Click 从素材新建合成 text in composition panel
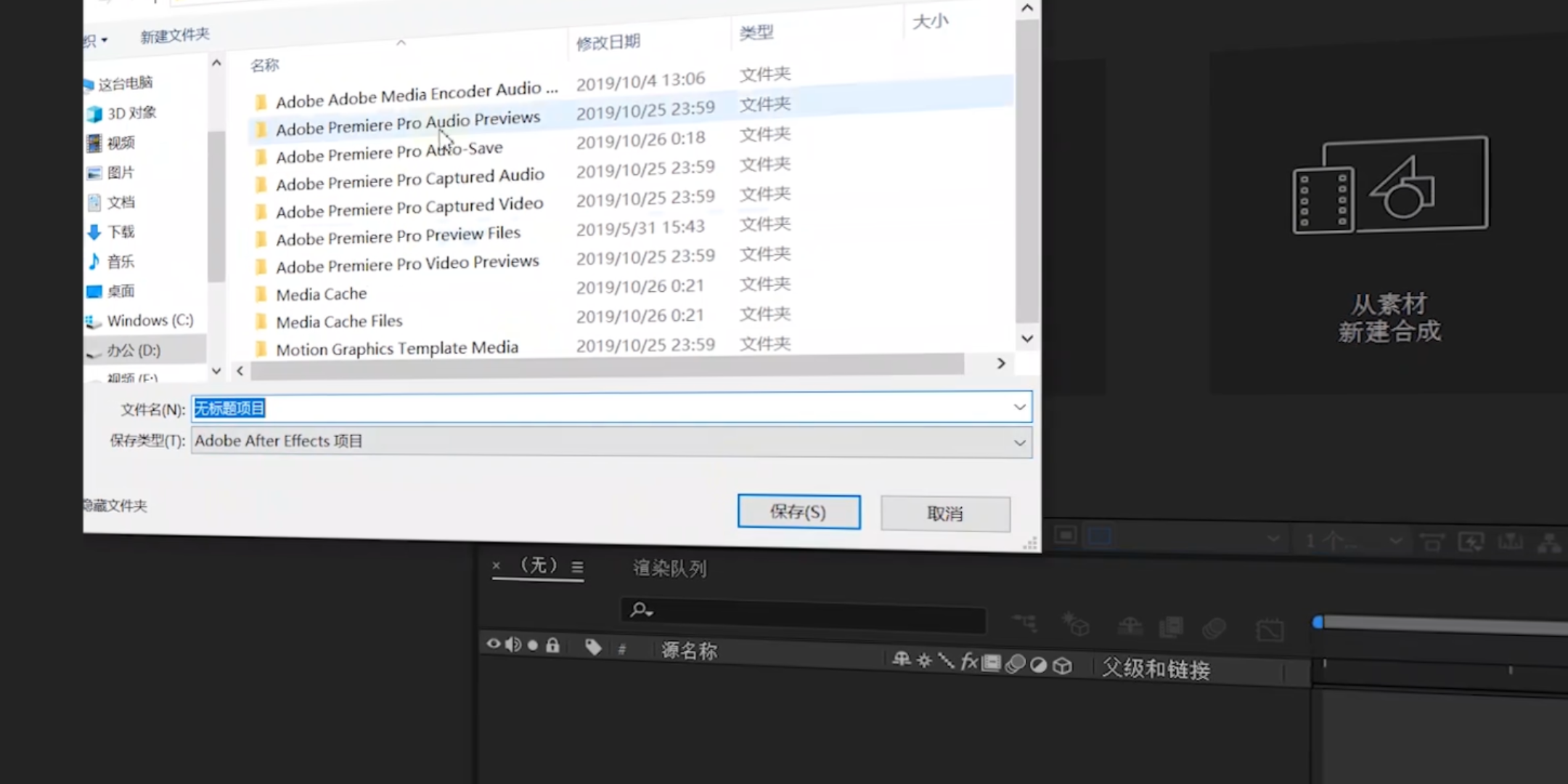 1389,317
